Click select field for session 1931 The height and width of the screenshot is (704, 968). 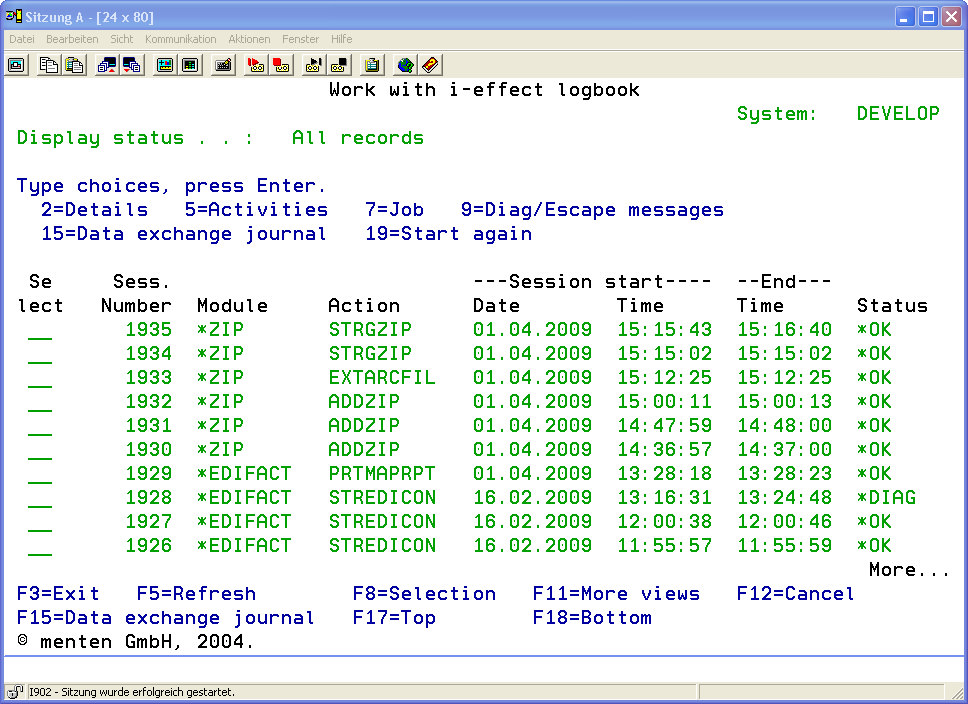pos(40,427)
